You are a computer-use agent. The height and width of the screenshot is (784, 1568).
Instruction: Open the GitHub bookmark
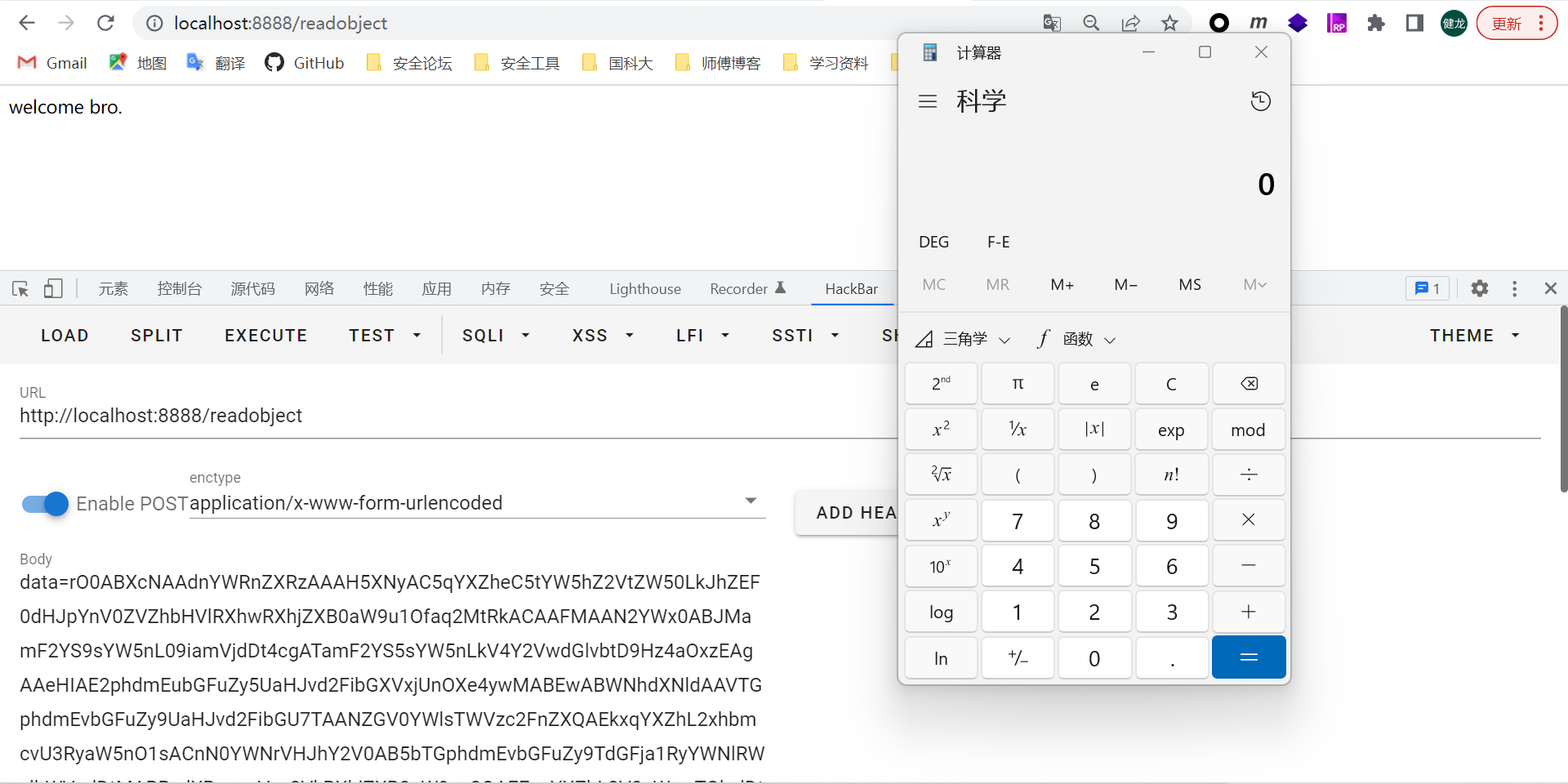(x=305, y=63)
